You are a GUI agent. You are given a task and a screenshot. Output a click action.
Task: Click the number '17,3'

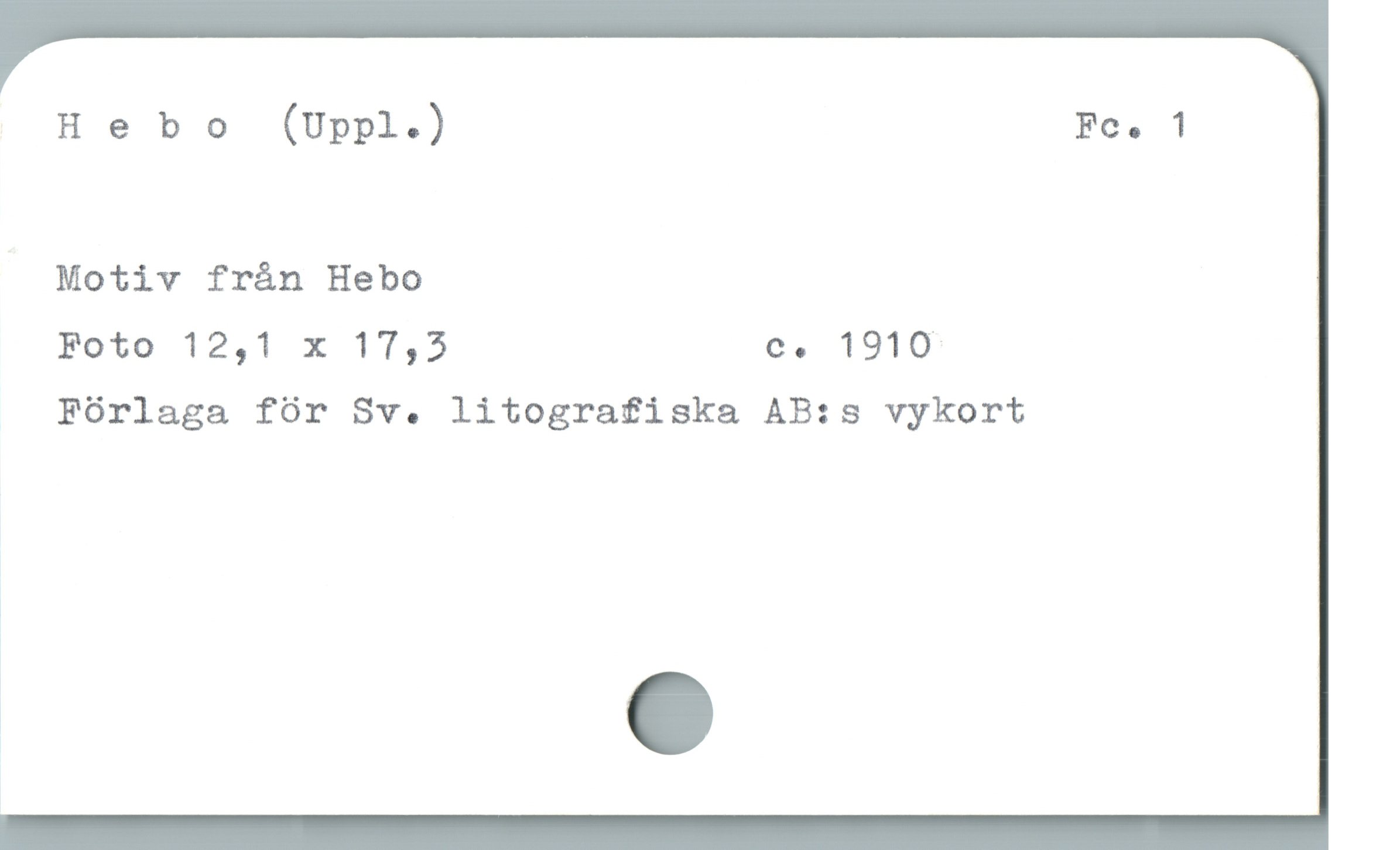(x=400, y=346)
